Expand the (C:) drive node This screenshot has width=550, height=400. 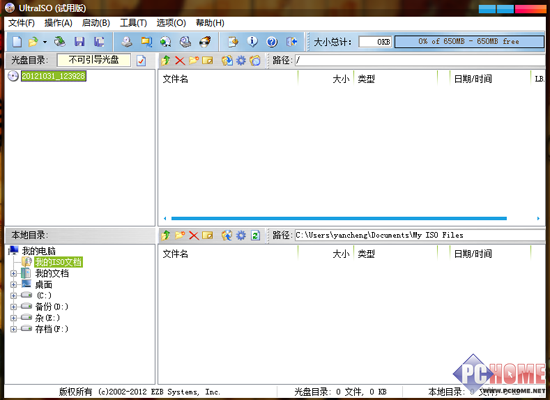coord(13,295)
